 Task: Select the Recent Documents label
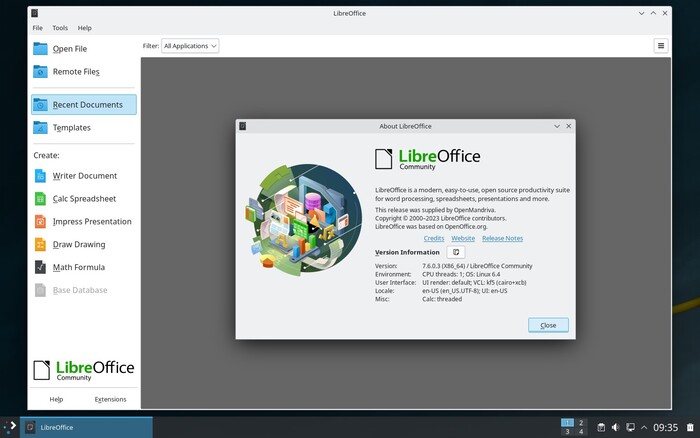[x=88, y=104]
